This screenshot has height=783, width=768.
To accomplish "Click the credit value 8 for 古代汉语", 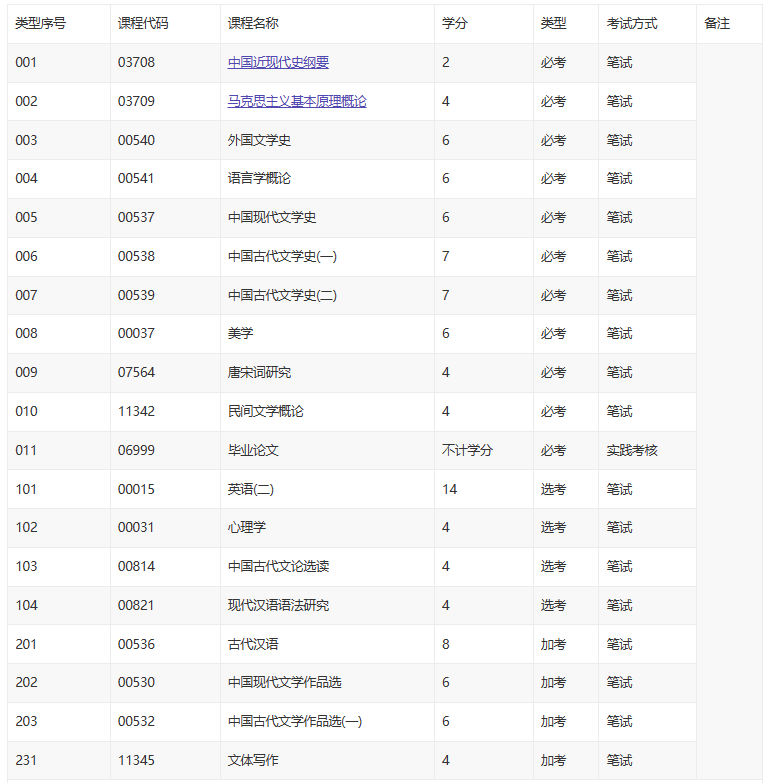I will coord(445,644).
